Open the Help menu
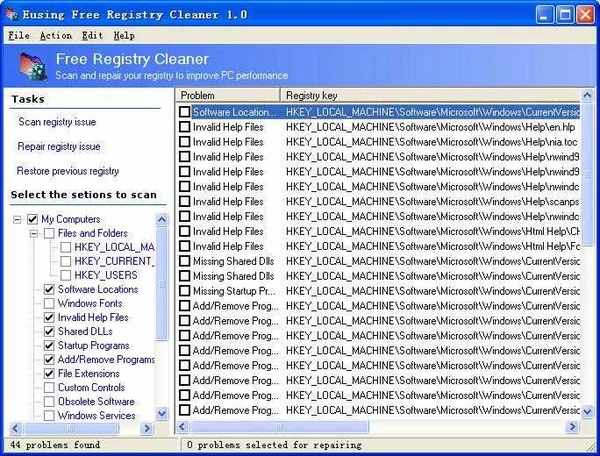The image size is (600, 456). [x=124, y=36]
